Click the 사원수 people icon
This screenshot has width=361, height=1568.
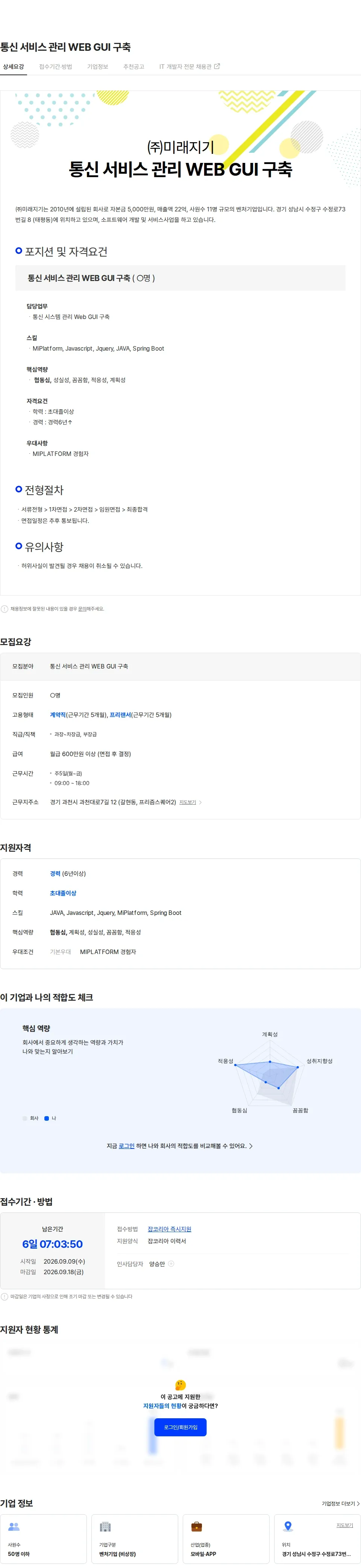(x=14, y=1527)
